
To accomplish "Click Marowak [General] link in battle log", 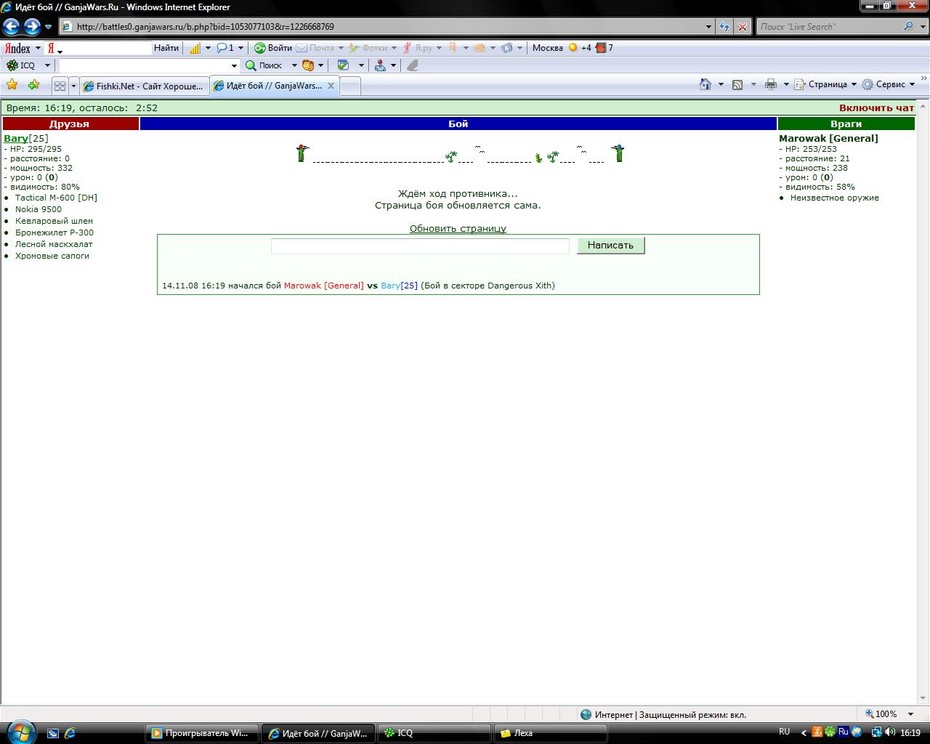I will (324, 285).
